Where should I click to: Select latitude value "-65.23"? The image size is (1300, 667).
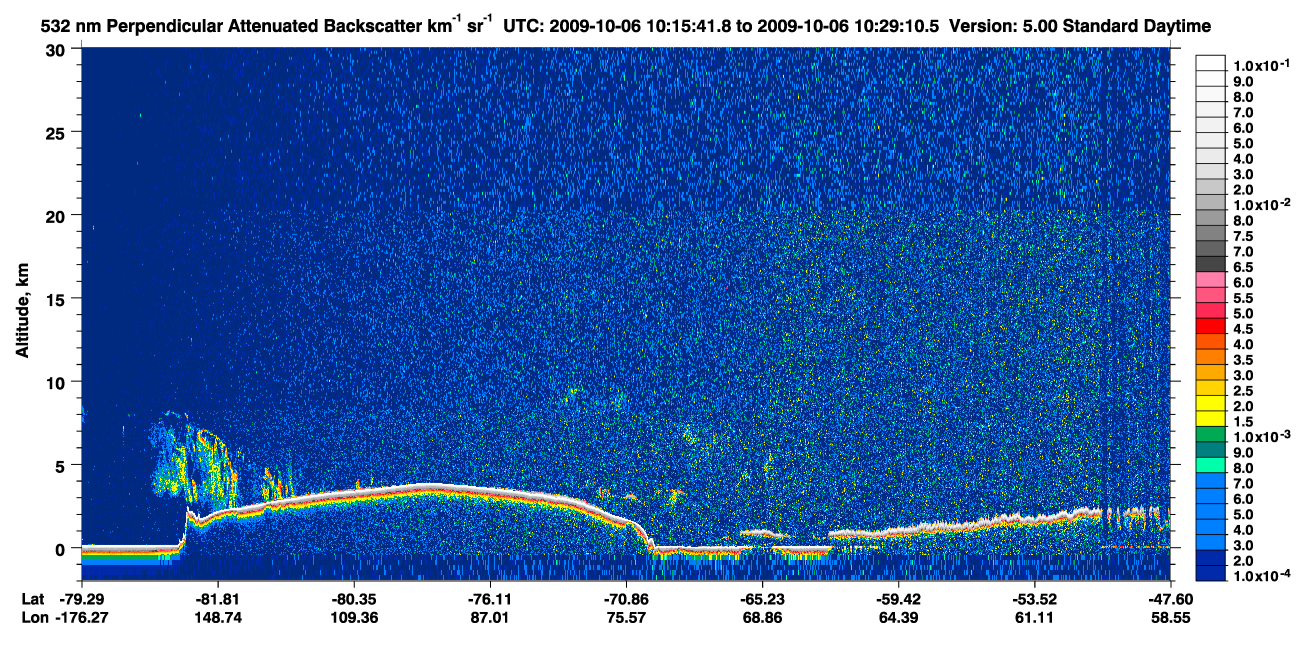[x=761, y=600]
